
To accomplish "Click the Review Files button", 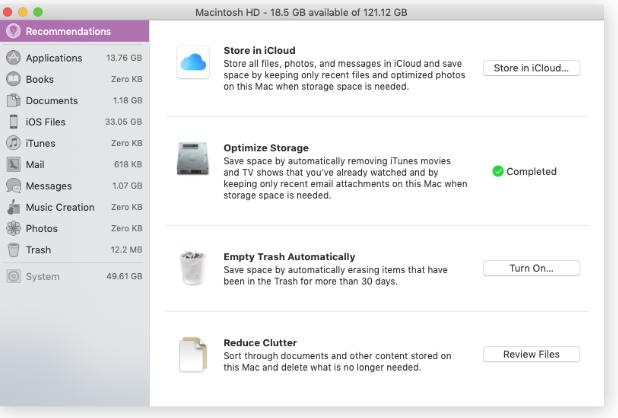I will point(531,354).
